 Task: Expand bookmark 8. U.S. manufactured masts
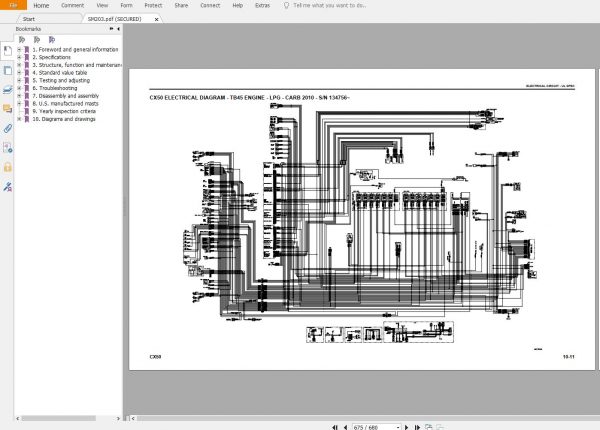[x=19, y=103]
